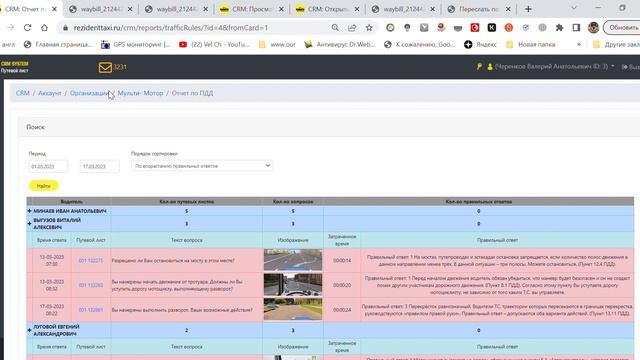Switch to the first waybill_2124 tab
This screenshot has width=640, height=360.
[100, 9]
